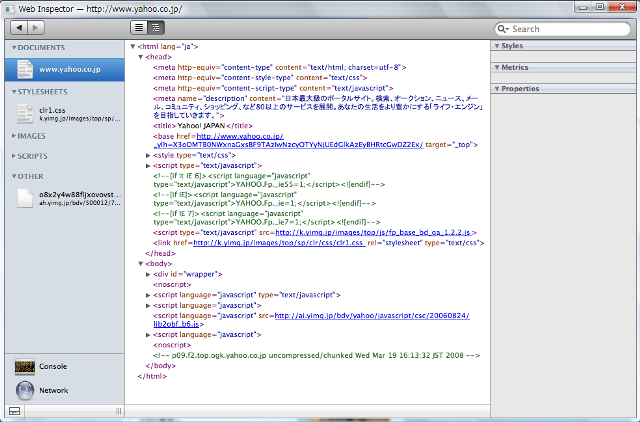Select the clr1.css stylesheet icon
This screenshot has height=422, width=640.
(x=24, y=114)
